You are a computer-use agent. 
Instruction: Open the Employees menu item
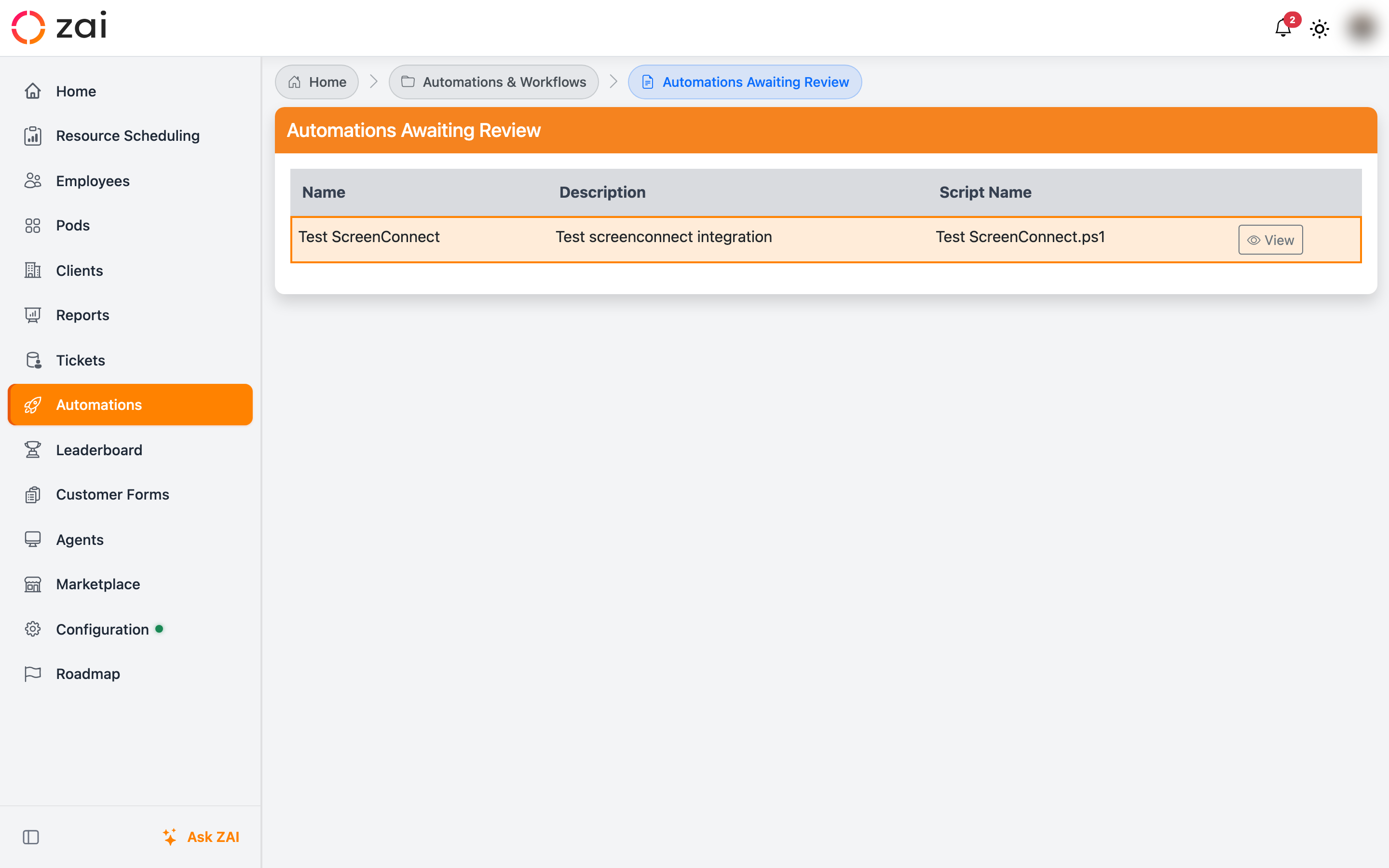(x=130, y=181)
